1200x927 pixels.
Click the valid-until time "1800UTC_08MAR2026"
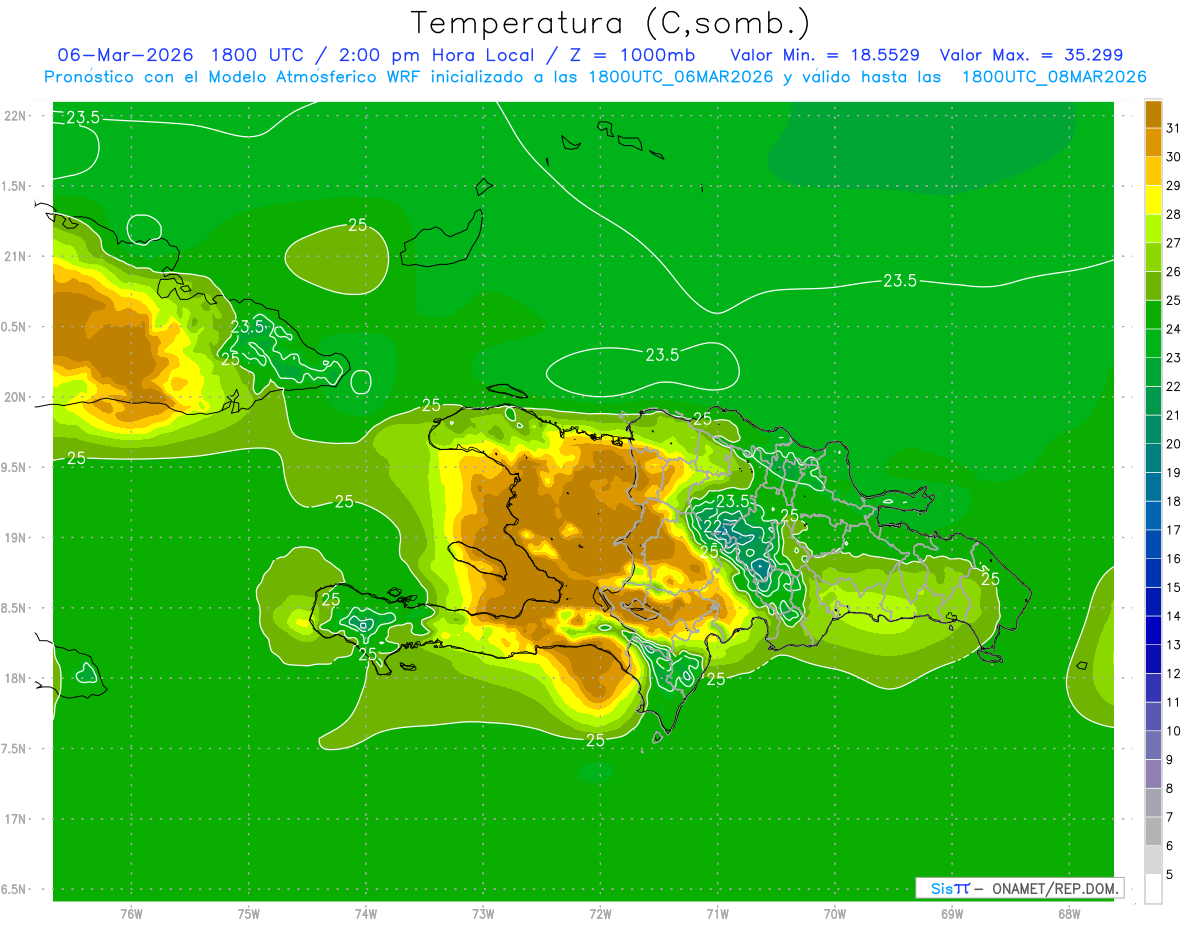[x=1053, y=76]
